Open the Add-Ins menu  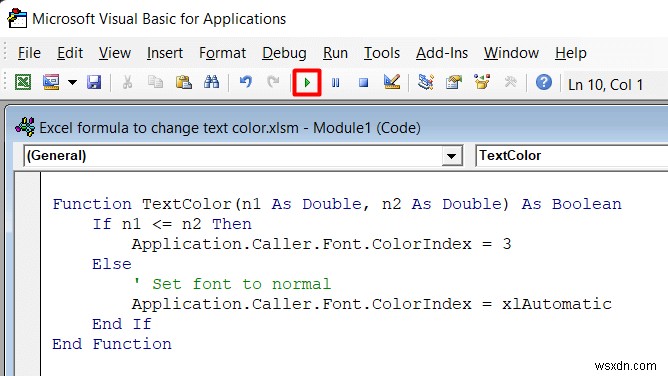pyautogui.click(x=442, y=53)
